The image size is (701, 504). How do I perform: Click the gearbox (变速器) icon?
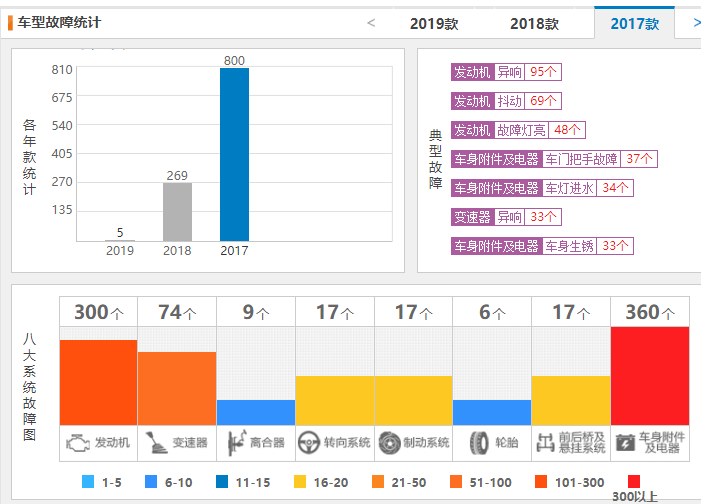[x=156, y=443]
